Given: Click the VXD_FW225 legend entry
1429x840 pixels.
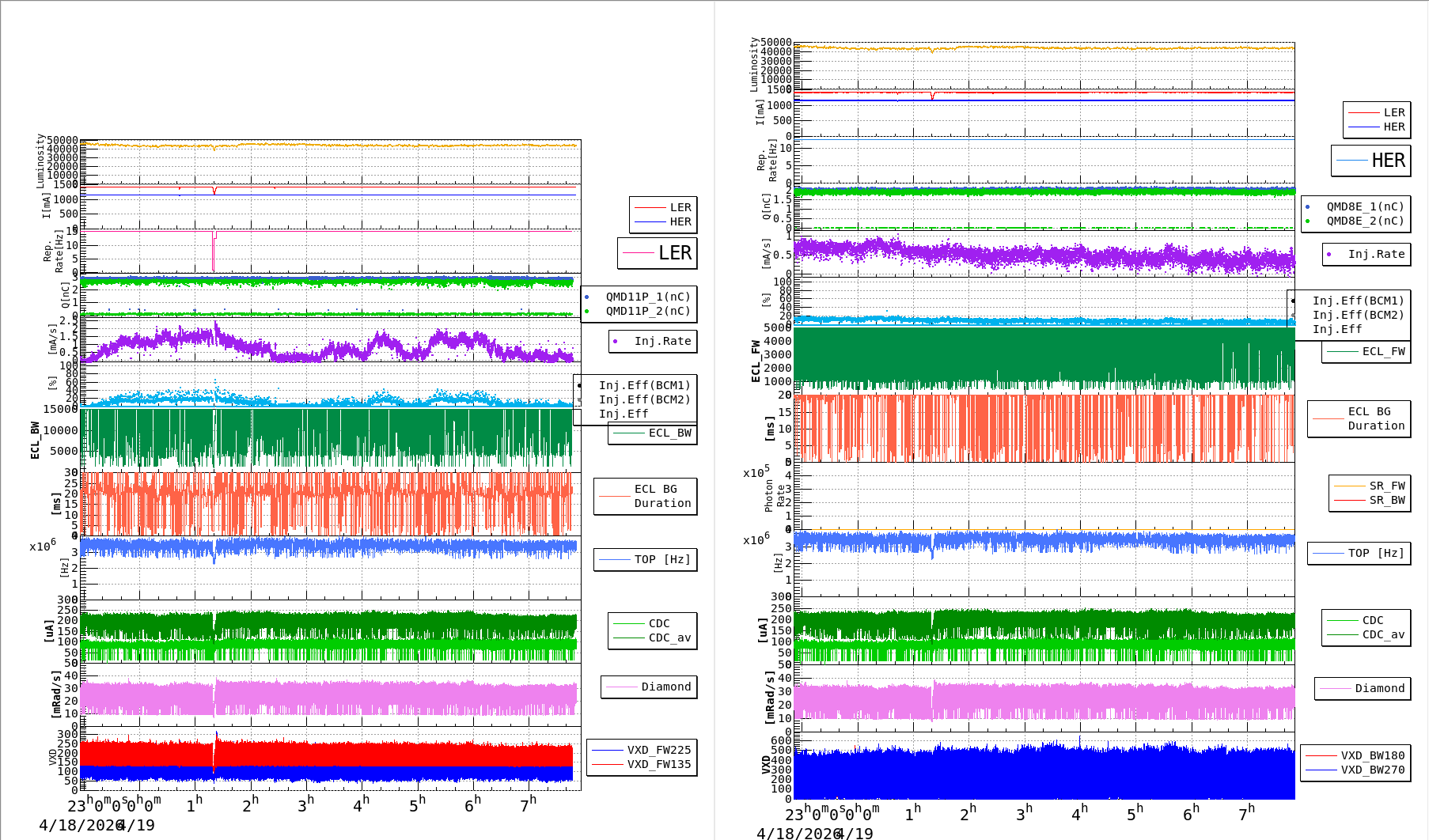Looking at the screenshot, I should tap(658, 750).
